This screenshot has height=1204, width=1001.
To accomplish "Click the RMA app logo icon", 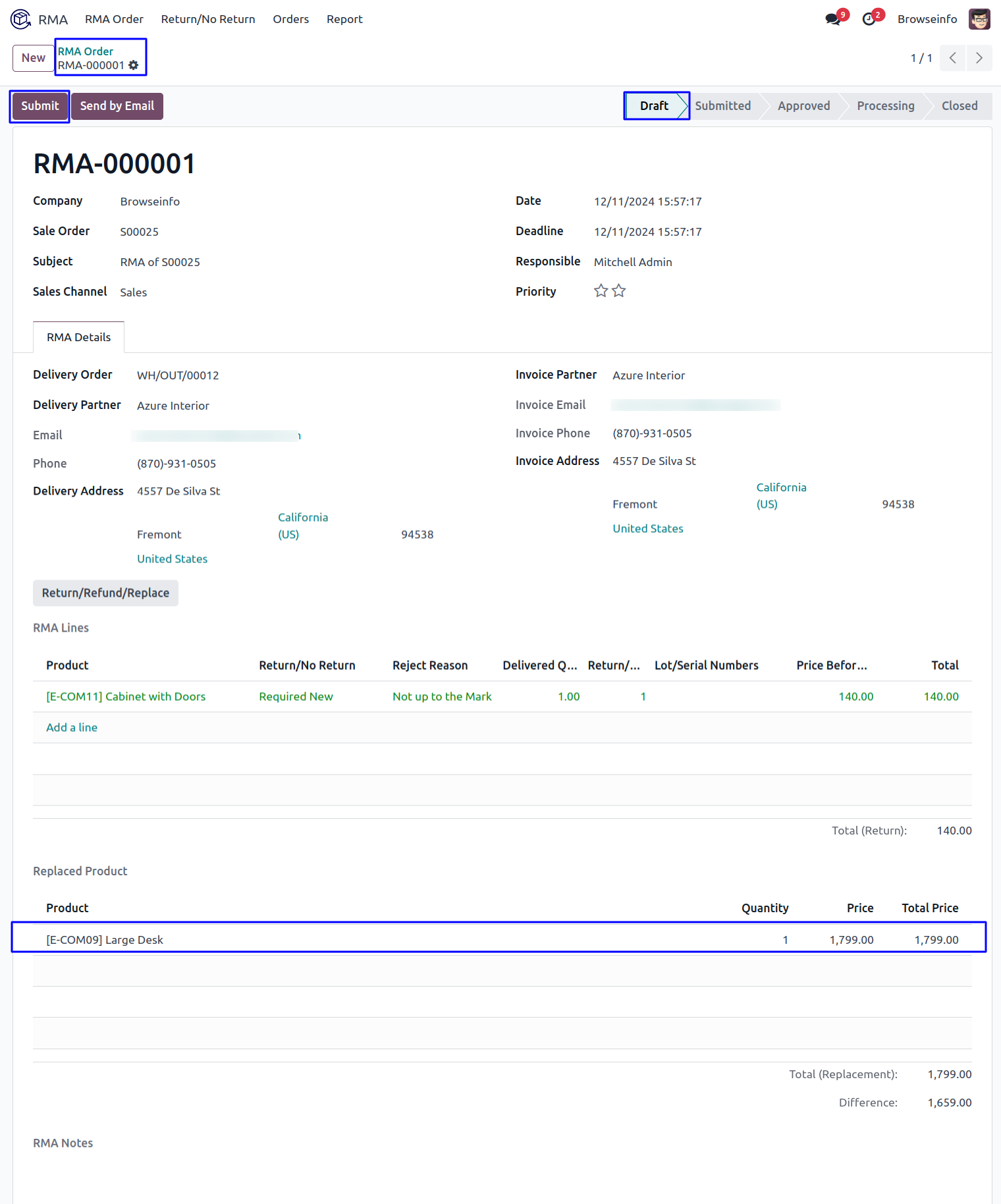I will coord(20,19).
